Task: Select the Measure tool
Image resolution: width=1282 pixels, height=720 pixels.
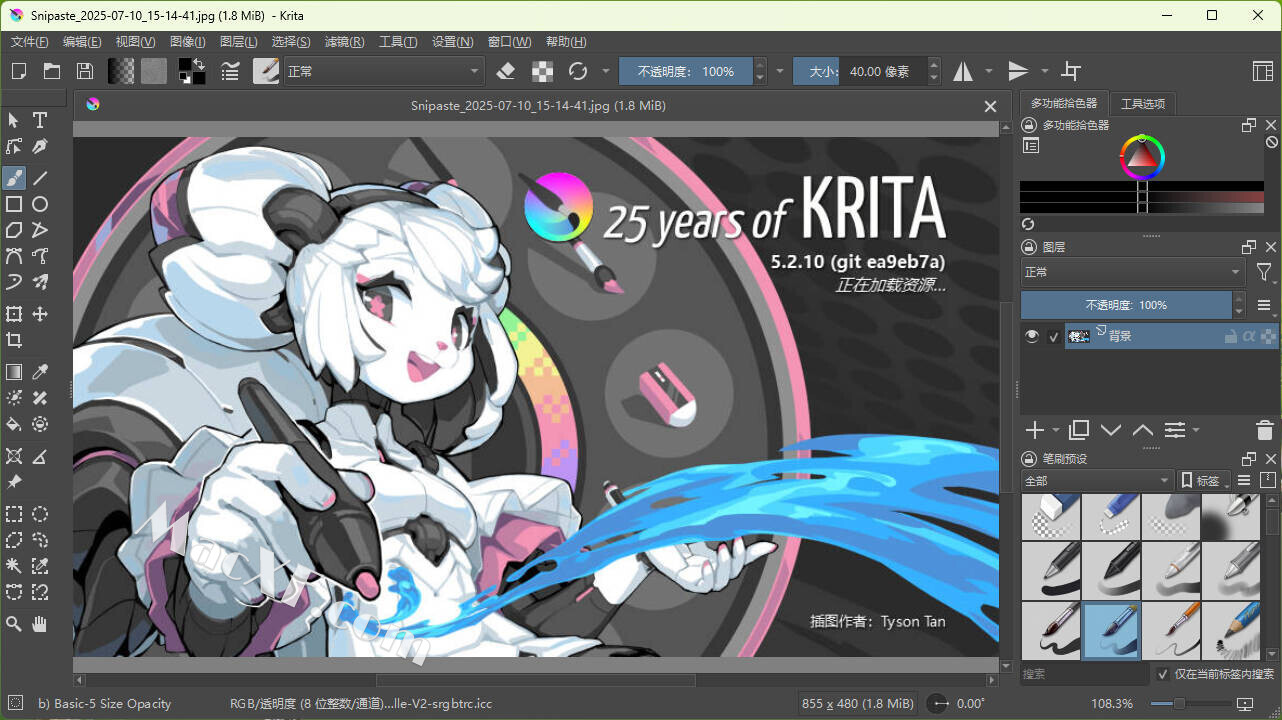Action: point(40,456)
